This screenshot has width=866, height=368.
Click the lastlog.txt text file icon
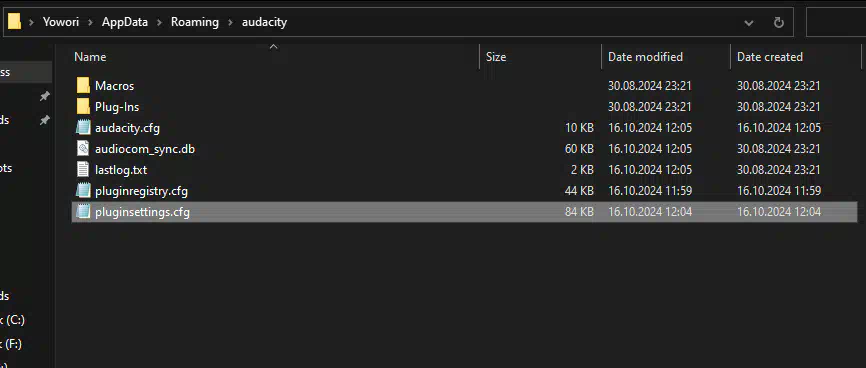[83, 170]
